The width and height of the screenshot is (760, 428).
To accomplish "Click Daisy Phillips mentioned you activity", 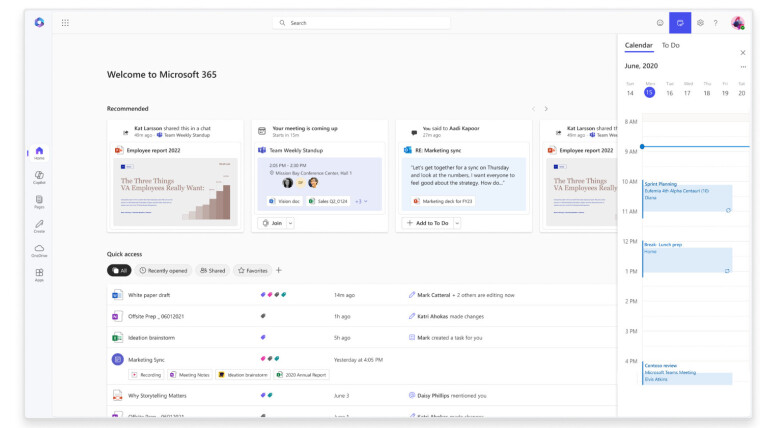I will (x=447, y=396).
